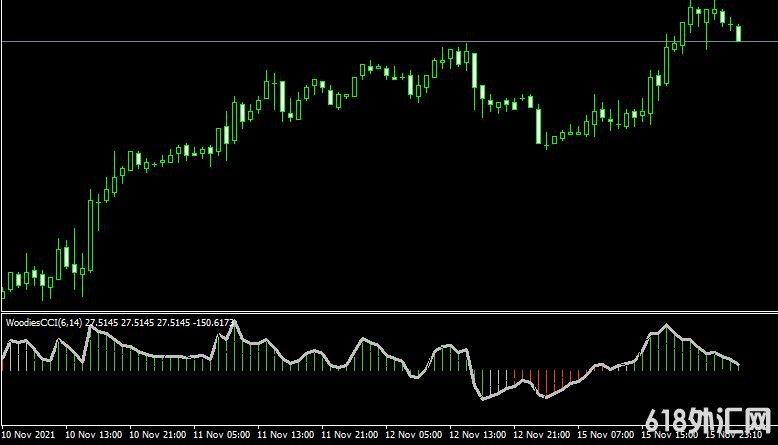Click the '12 Nov 13:00' time label
778x445 pixels.
pos(477,435)
